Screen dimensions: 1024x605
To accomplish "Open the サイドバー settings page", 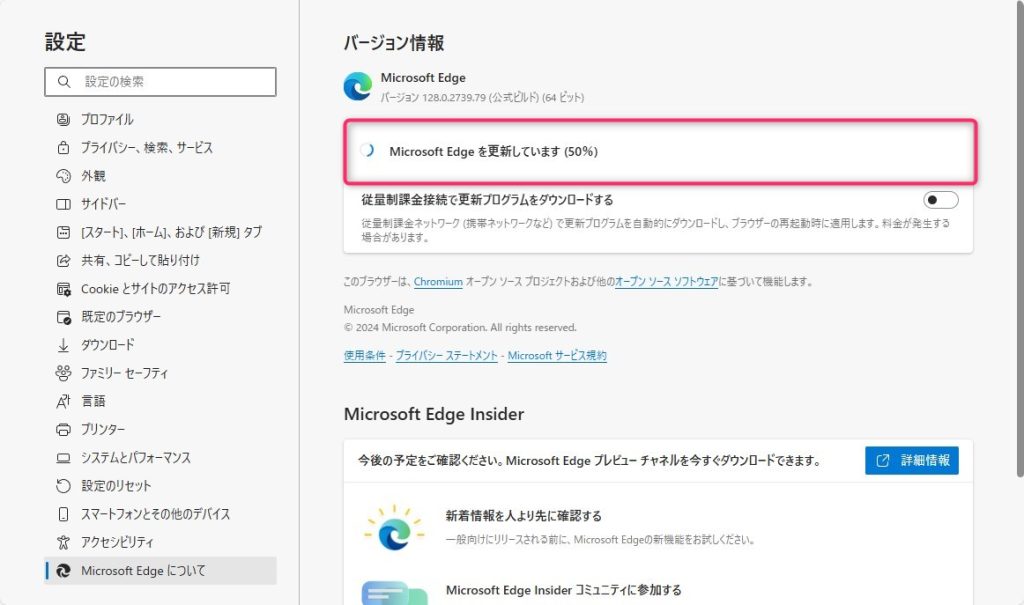I will pos(103,204).
